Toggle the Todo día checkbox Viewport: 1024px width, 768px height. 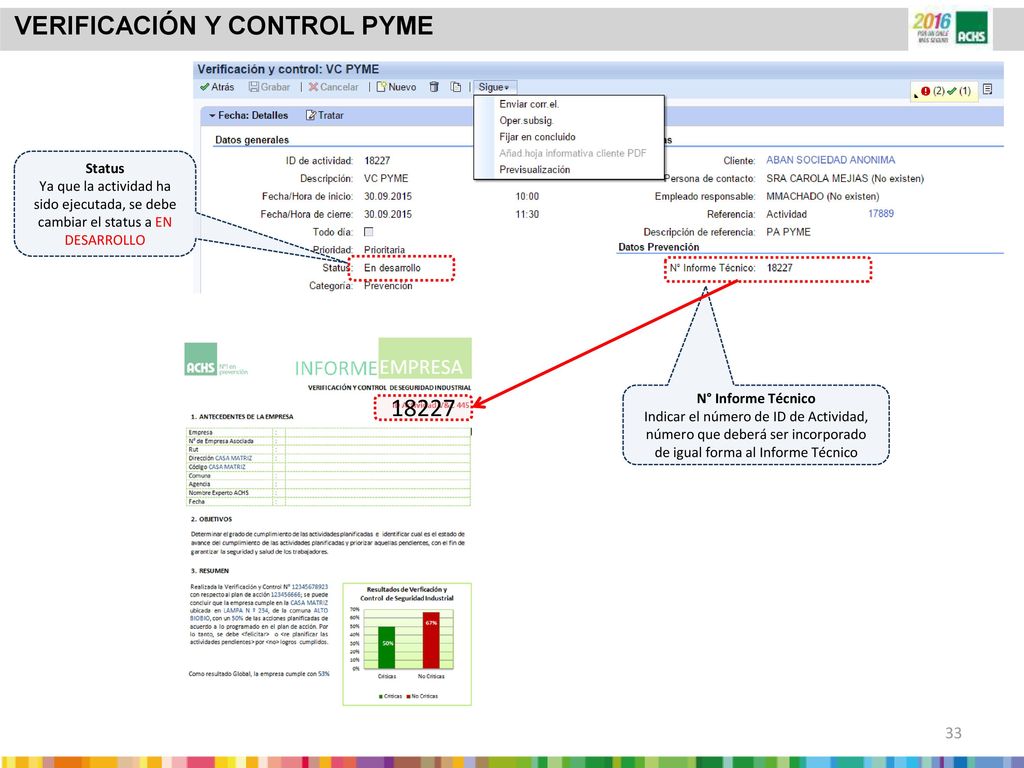pyautogui.click(x=368, y=232)
